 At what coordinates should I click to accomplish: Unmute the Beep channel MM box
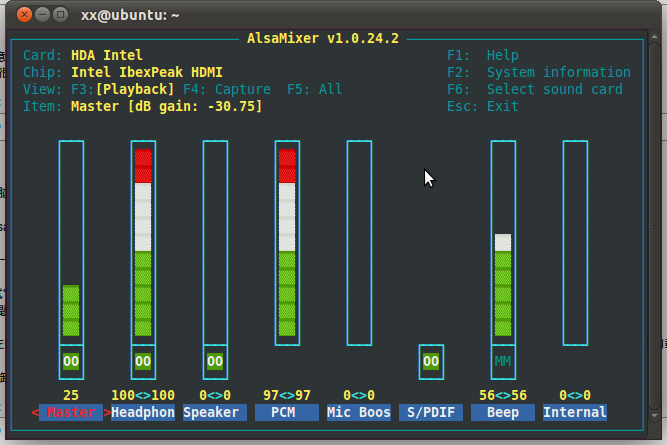point(503,362)
